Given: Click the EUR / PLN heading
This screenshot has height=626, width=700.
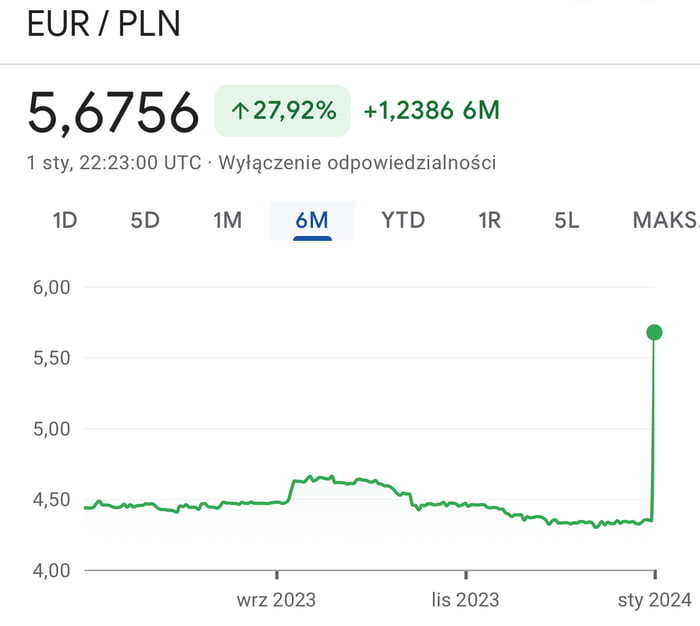Looking at the screenshot, I should tap(104, 24).
